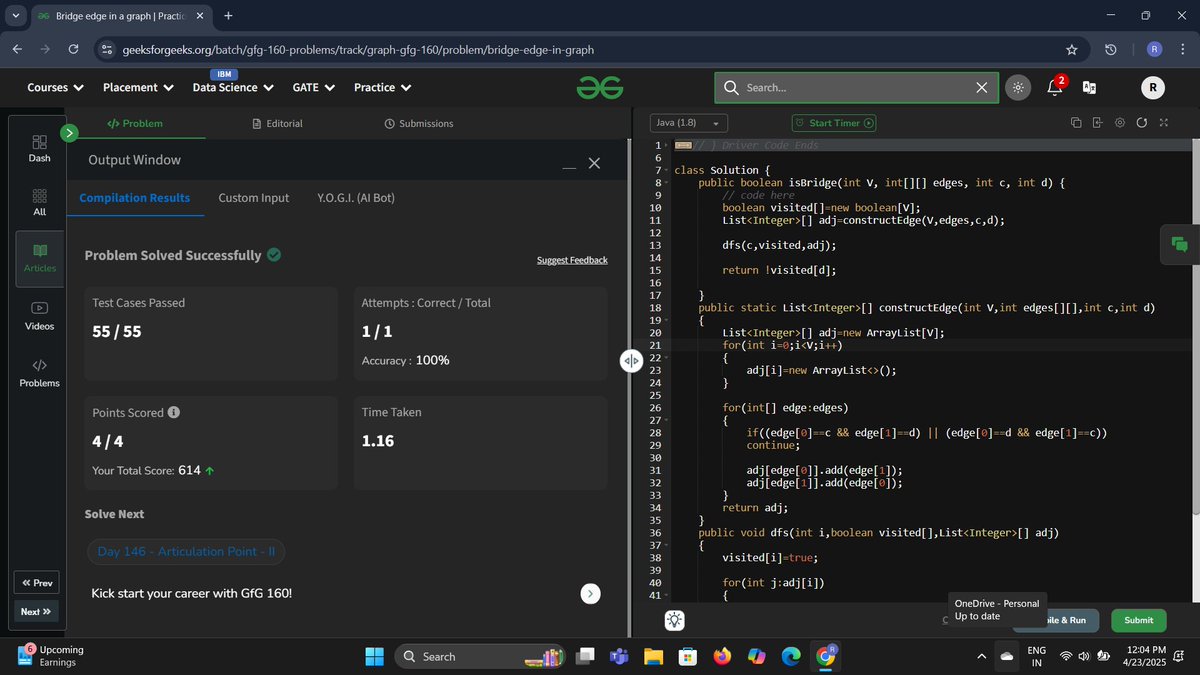Open a new browser tab

point(228,16)
